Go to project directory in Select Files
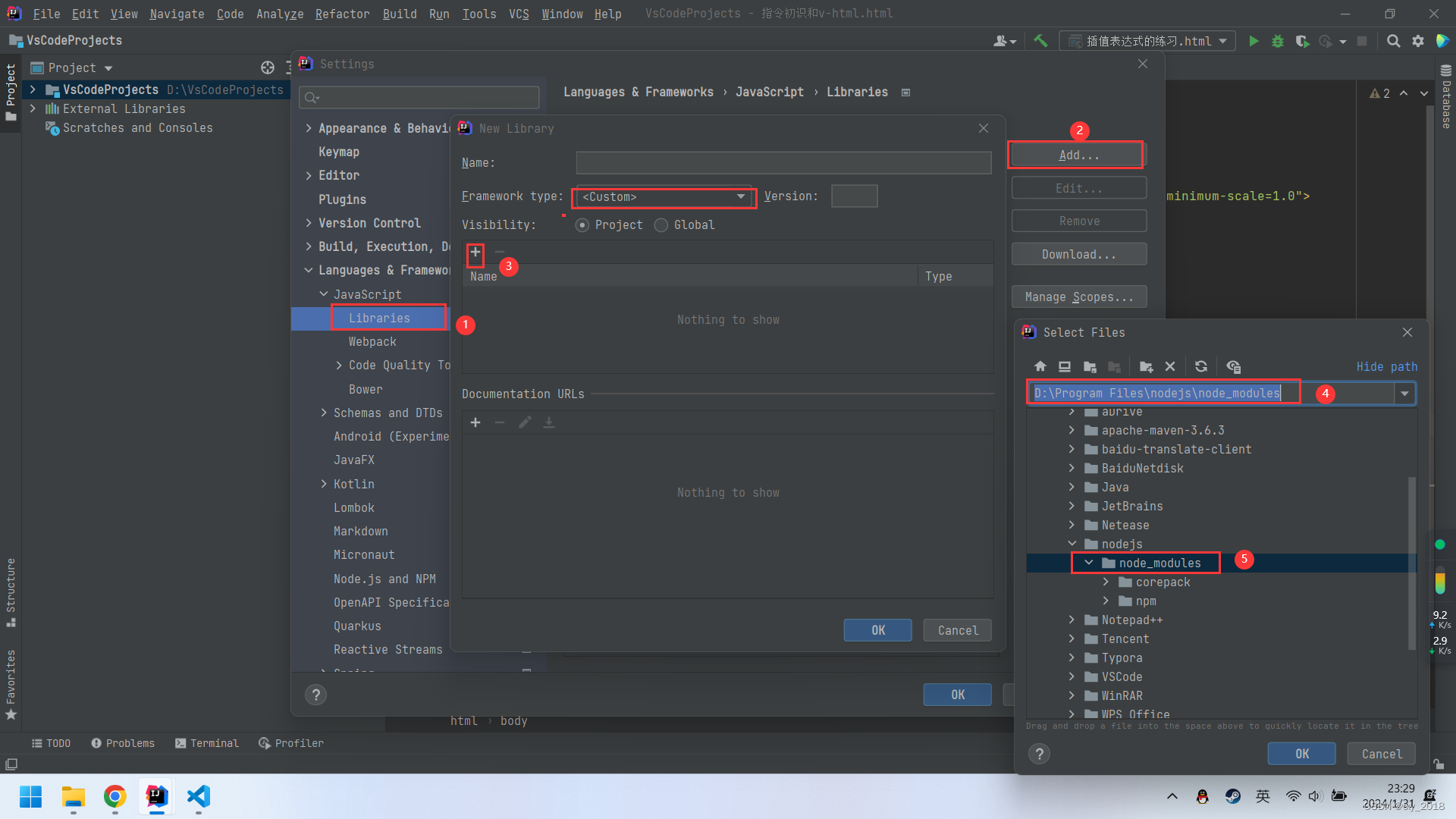The image size is (1456, 819). coord(1090,366)
